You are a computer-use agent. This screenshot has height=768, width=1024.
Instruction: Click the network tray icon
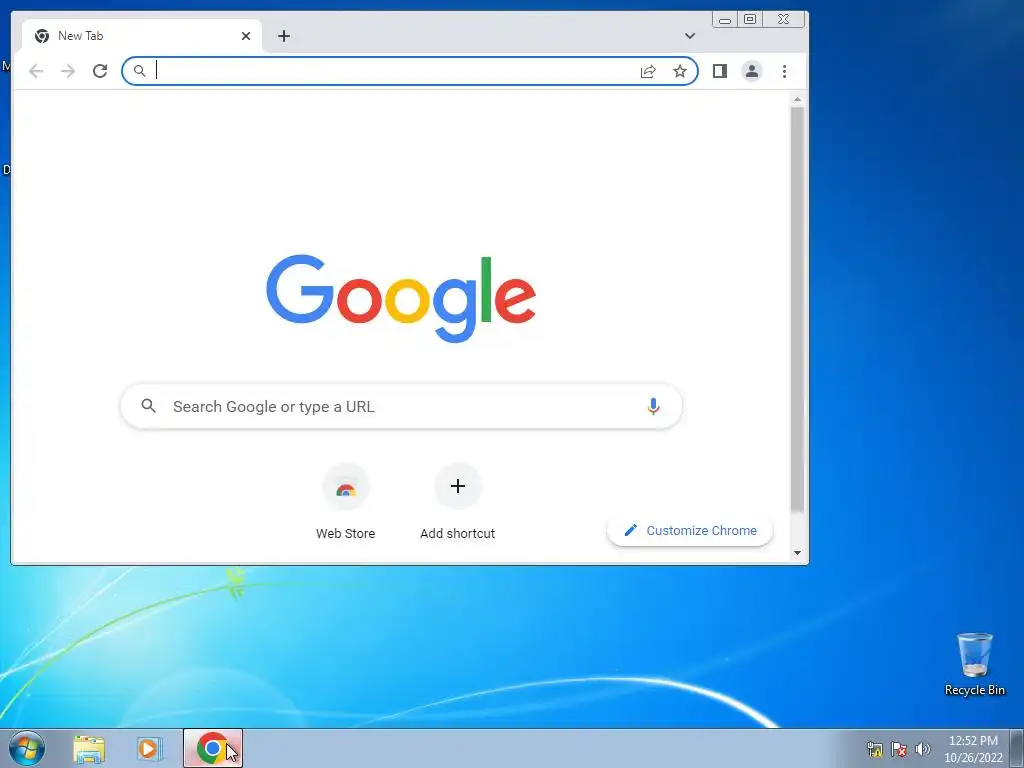coord(874,749)
